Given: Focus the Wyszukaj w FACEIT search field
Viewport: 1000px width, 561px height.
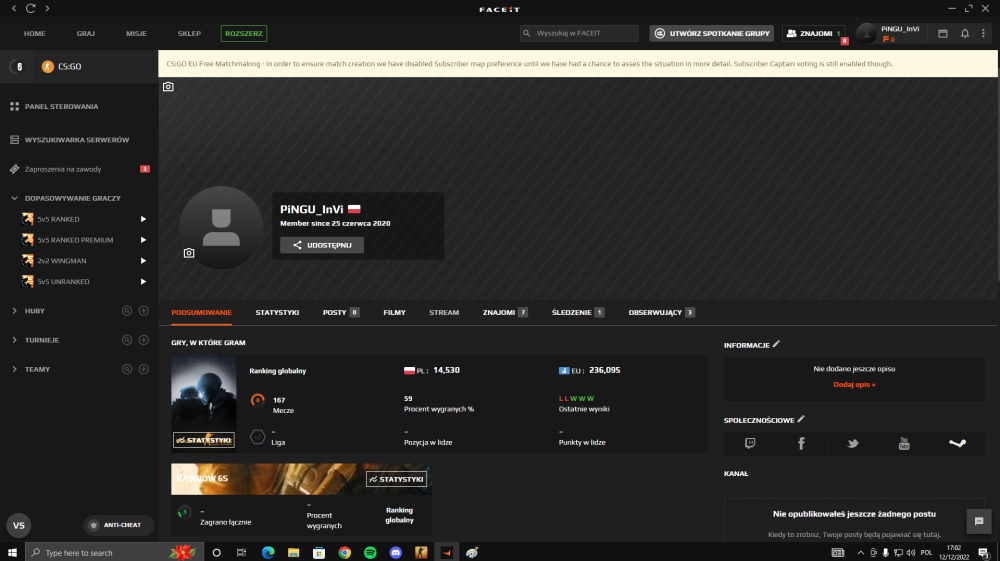Looking at the screenshot, I should pos(579,33).
